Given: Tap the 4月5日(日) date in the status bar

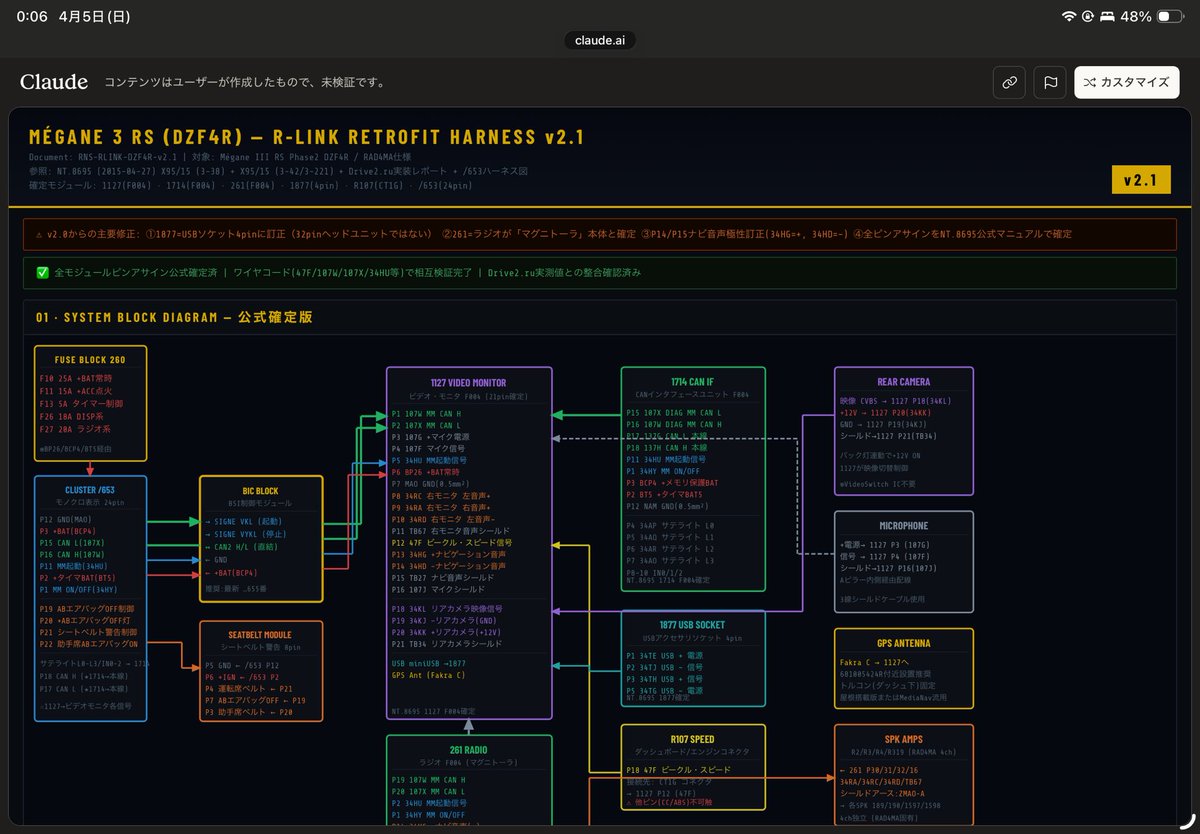Looking at the screenshot, I should (93, 17).
